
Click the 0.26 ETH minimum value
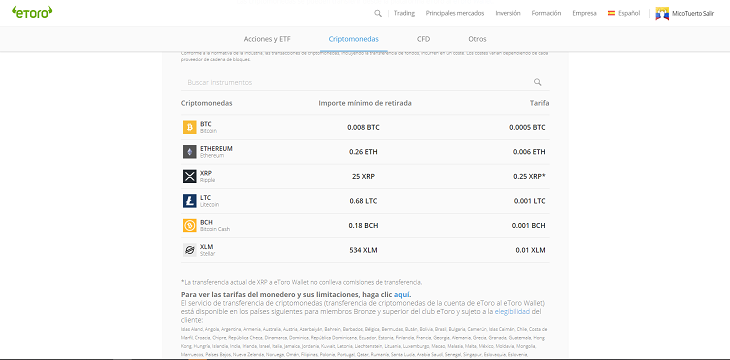click(x=364, y=152)
